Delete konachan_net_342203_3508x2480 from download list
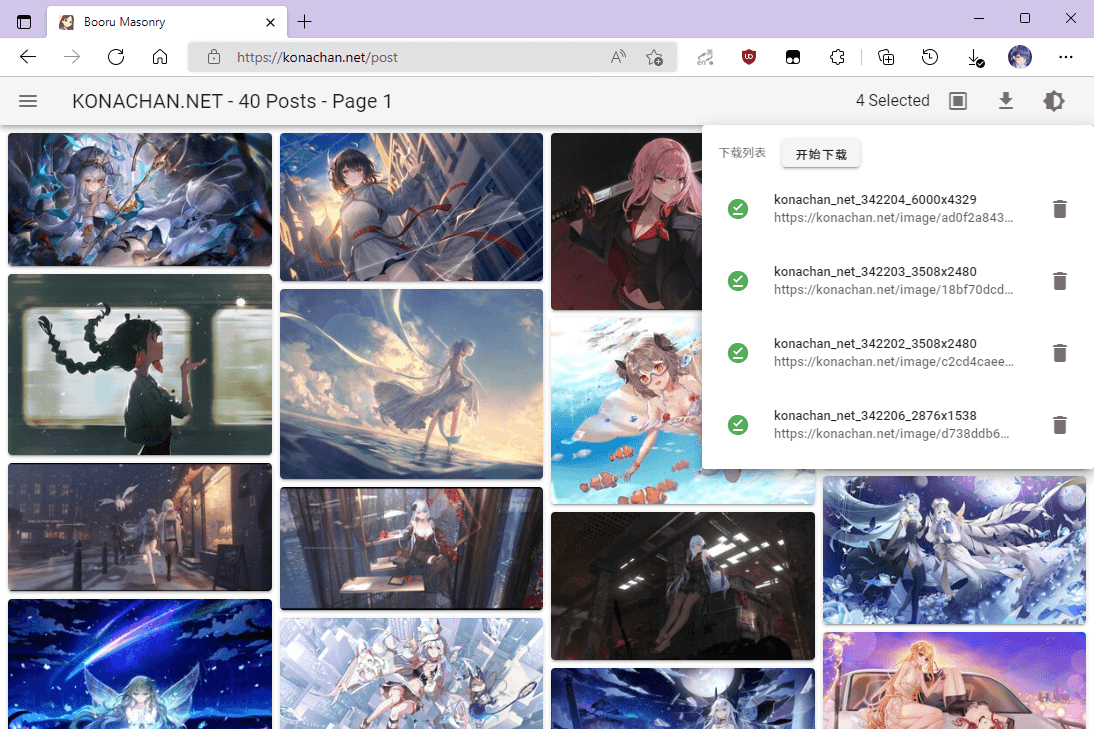This screenshot has width=1094, height=729. [x=1059, y=280]
